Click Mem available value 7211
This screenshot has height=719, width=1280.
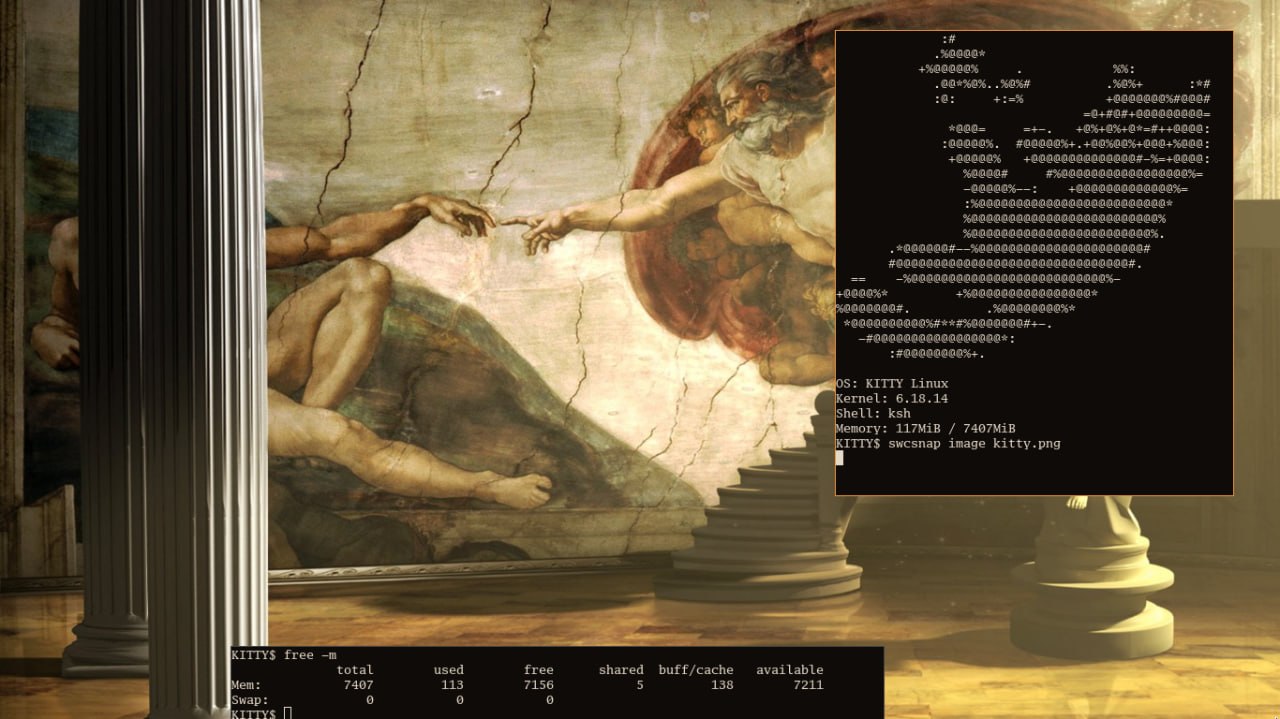point(809,685)
